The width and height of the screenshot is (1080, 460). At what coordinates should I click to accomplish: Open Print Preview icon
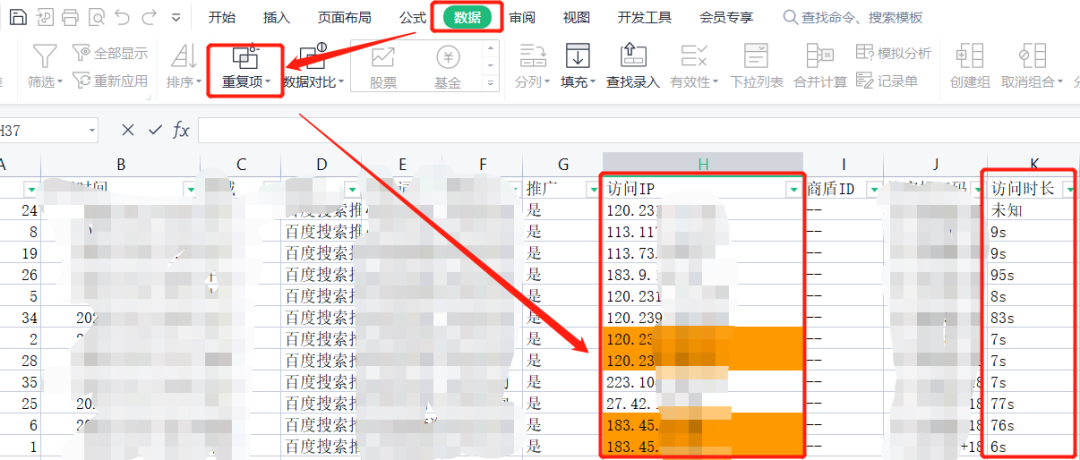pos(97,17)
